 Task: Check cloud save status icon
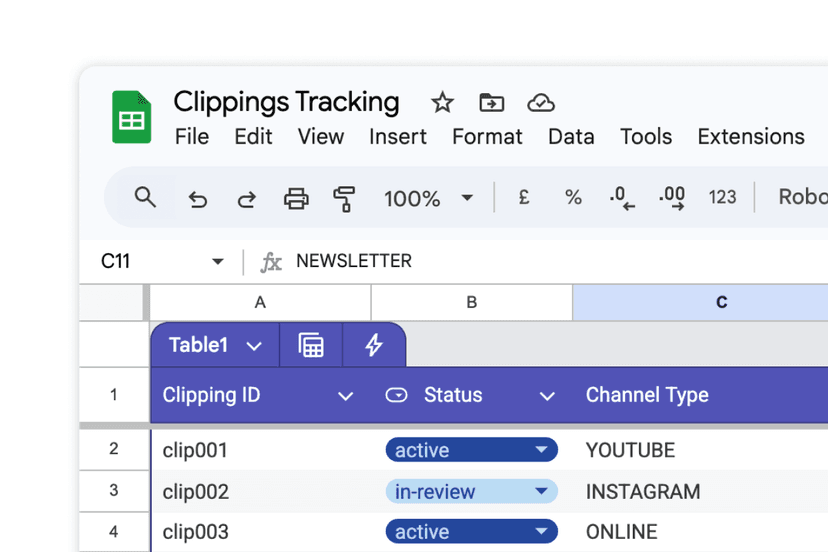[x=541, y=103]
